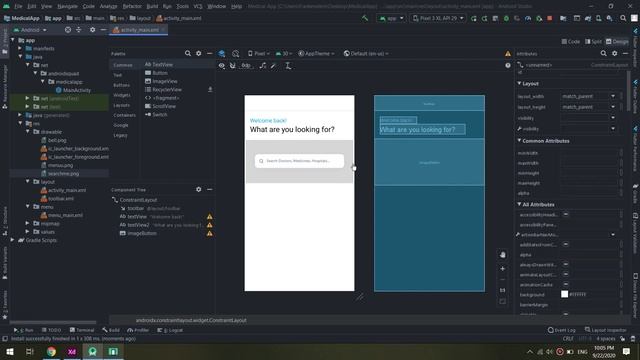The height and width of the screenshot is (360, 640).
Task: Search the Palette panel
Action: [188, 53]
